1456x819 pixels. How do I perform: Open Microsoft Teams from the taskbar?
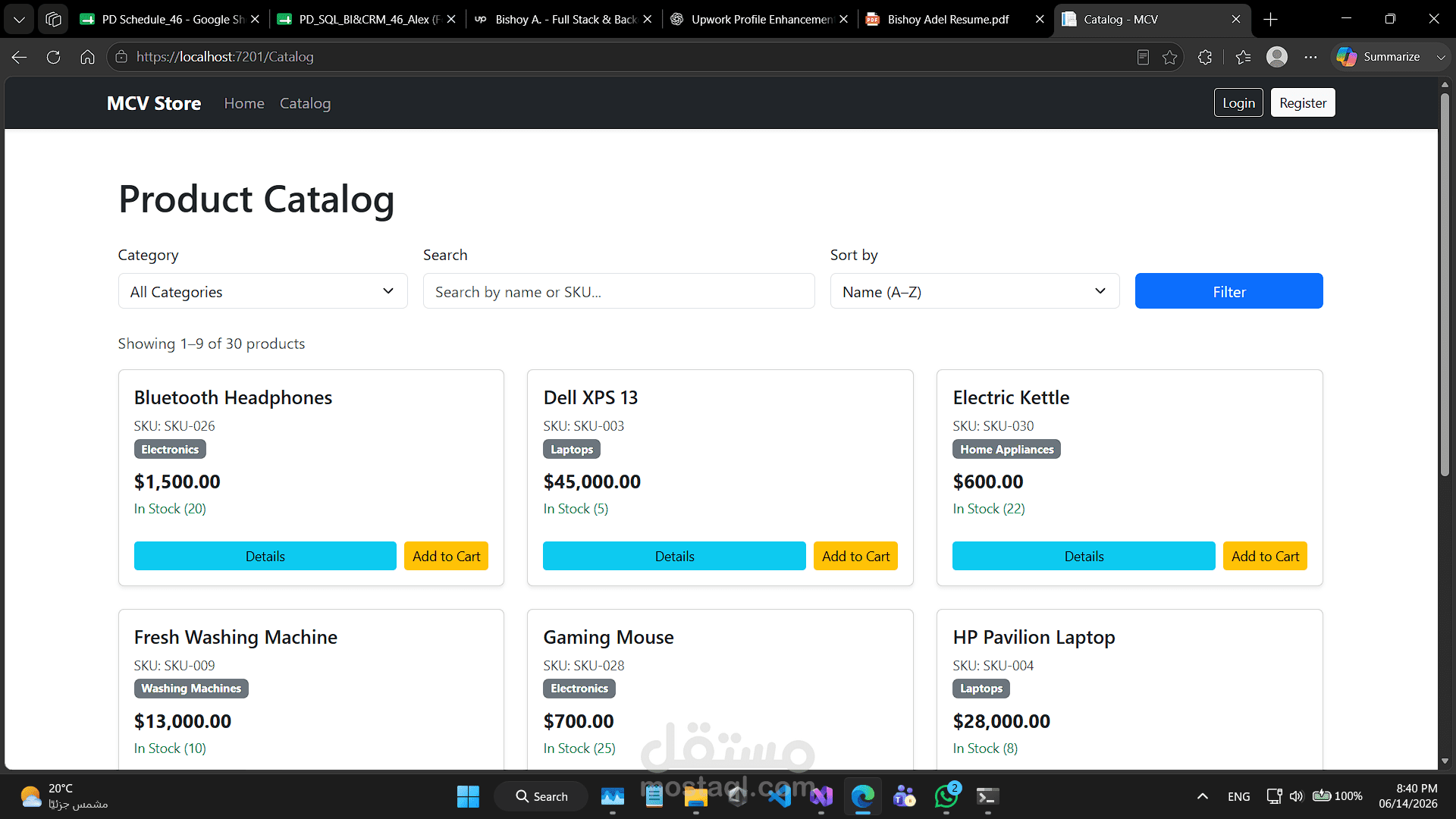pos(904,796)
